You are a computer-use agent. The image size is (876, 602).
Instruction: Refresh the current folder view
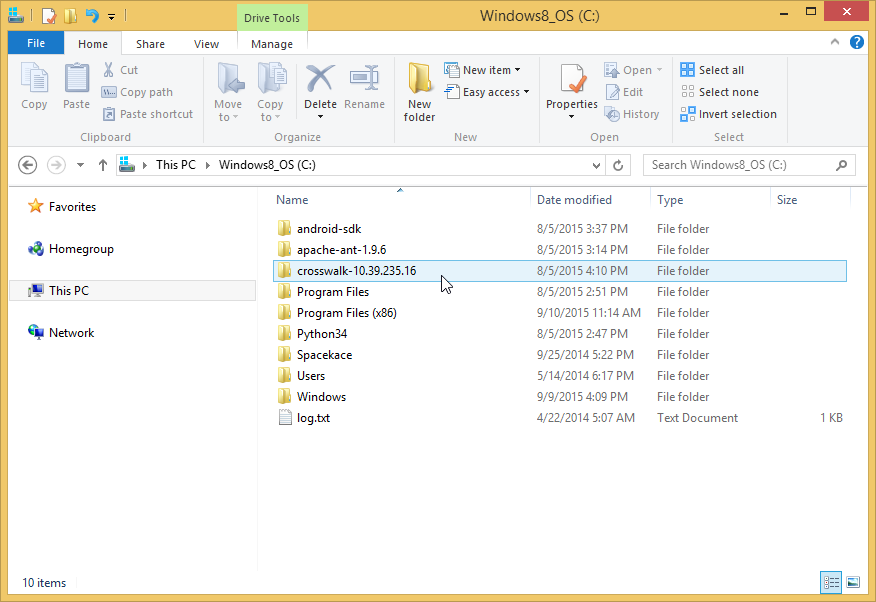point(619,165)
